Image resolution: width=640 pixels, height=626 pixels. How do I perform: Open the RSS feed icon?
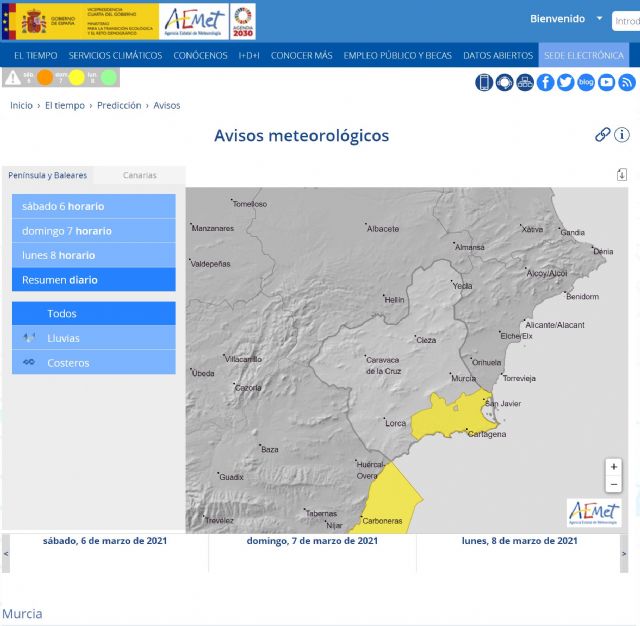(x=627, y=82)
